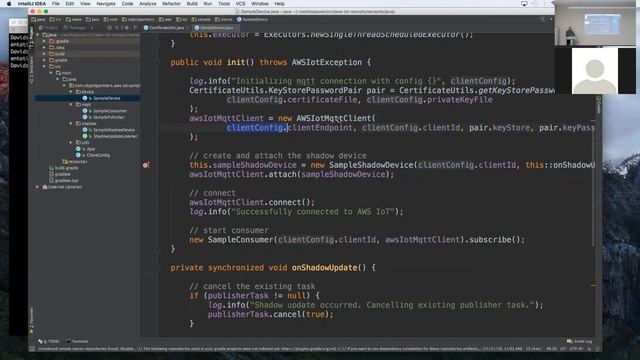This screenshot has width=640, height=360.
Task: Click the scroll-from-source target icon
Action: coord(109,28)
